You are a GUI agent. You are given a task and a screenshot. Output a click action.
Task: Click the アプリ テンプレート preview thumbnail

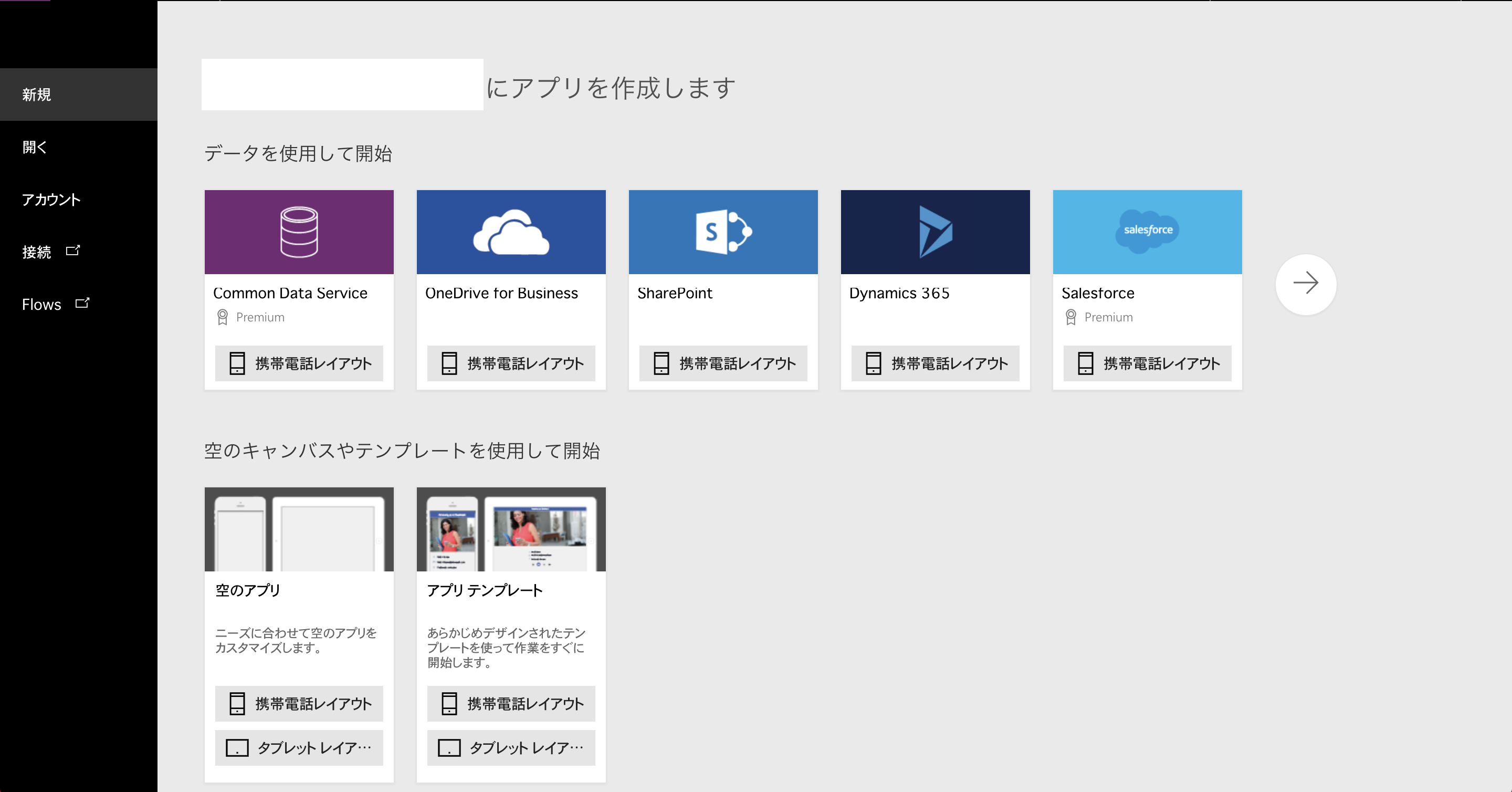(x=511, y=529)
